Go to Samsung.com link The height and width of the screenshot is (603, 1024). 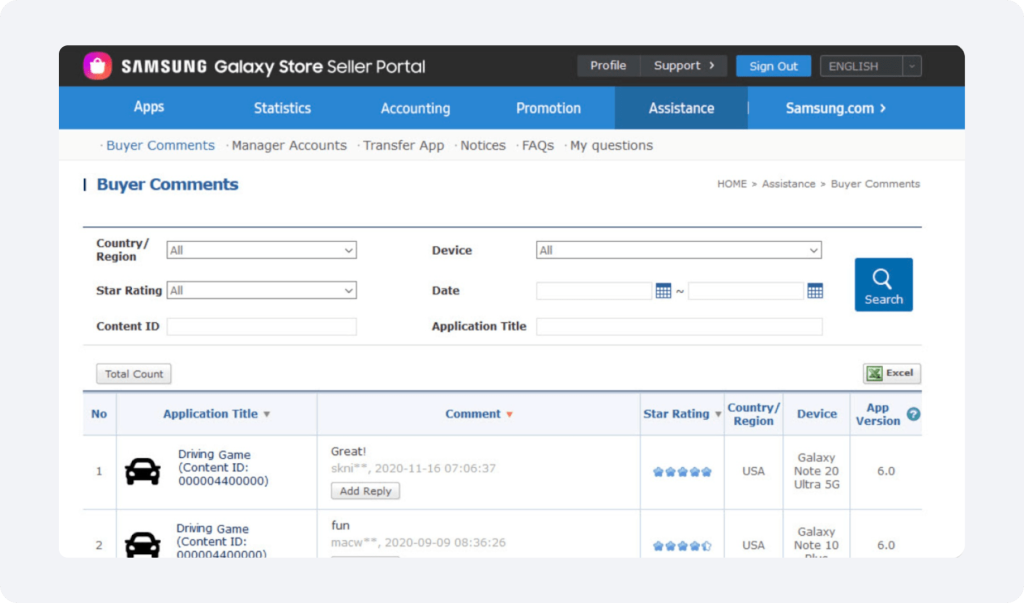click(835, 108)
